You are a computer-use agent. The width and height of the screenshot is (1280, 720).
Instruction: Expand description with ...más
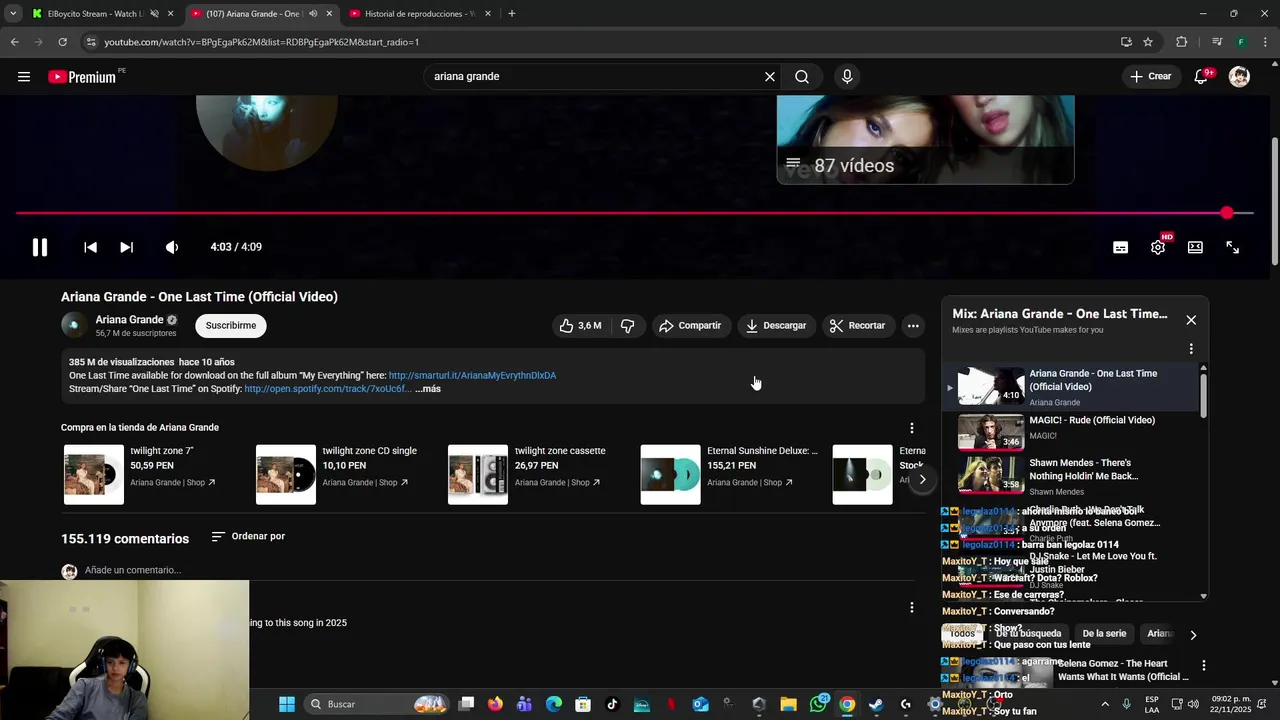428,389
